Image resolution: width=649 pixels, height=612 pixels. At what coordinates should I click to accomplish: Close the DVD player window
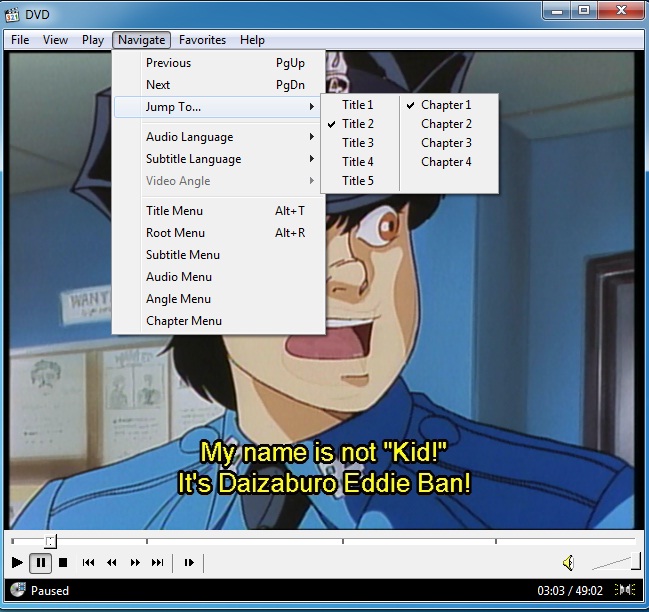(x=621, y=10)
